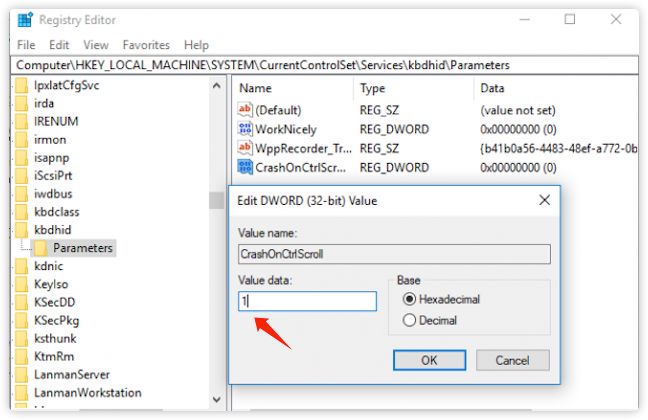This screenshot has width=648, height=420.
Task: Select the Hexadecimal base radio button
Action: (x=409, y=299)
